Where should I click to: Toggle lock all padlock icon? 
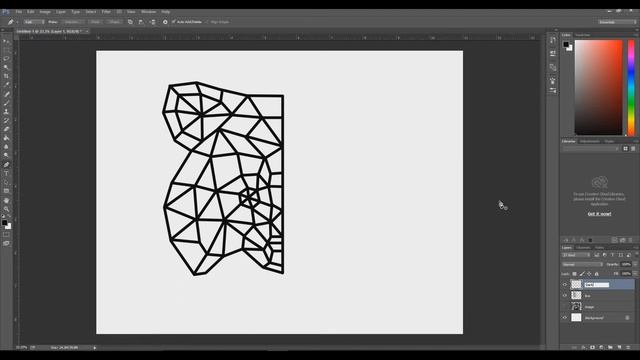click(596, 274)
